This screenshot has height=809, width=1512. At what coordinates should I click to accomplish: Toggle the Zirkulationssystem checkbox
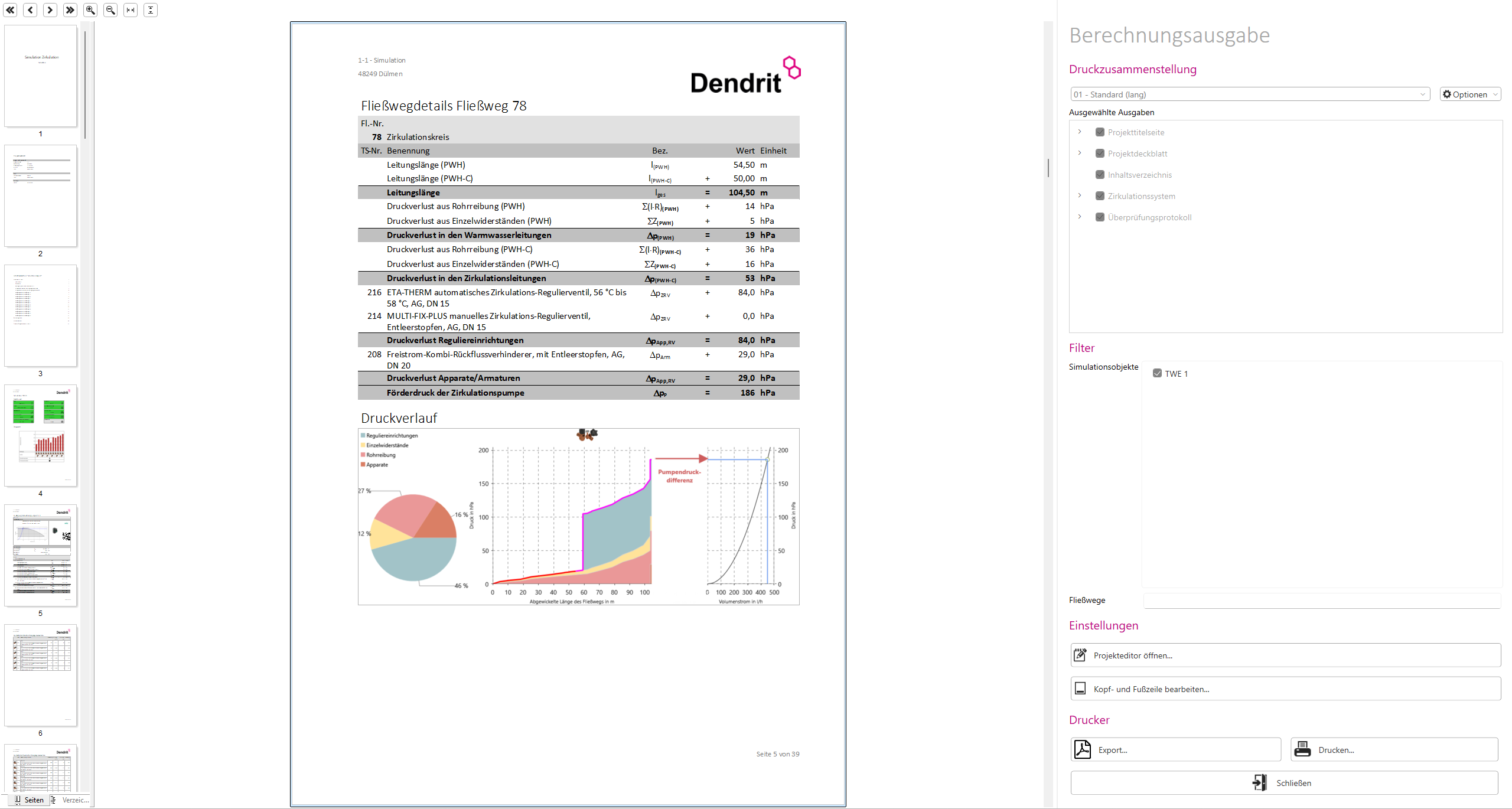pyautogui.click(x=1100, y=196)
